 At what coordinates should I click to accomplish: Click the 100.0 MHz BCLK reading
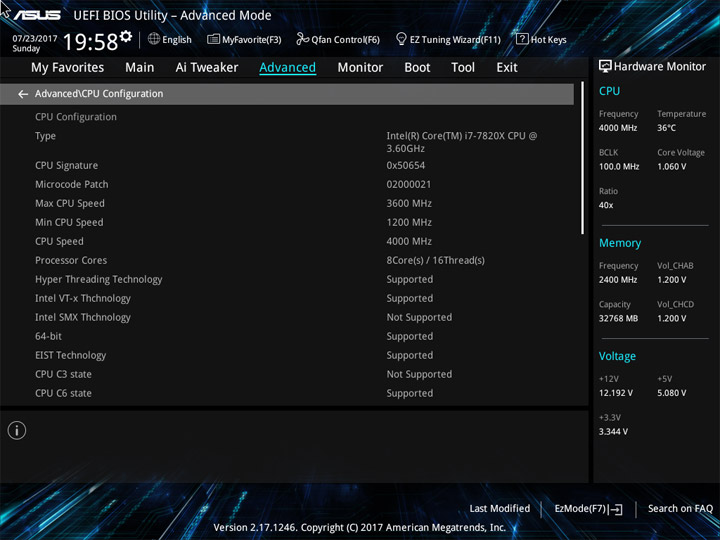(619, 166)
